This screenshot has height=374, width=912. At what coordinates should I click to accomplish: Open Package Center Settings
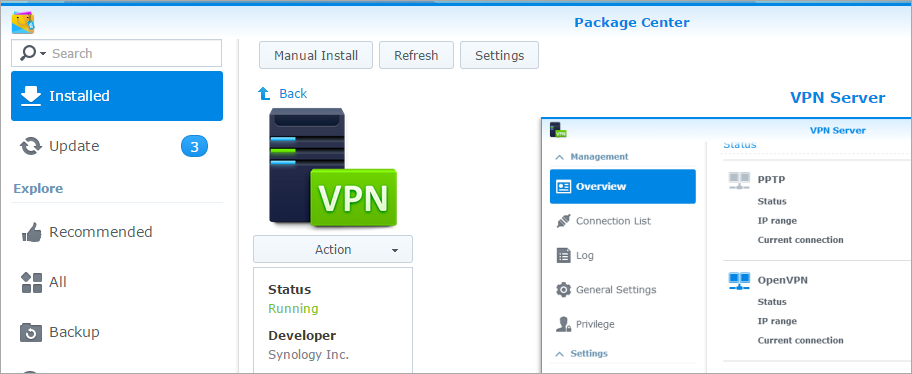tap(500, 55)
